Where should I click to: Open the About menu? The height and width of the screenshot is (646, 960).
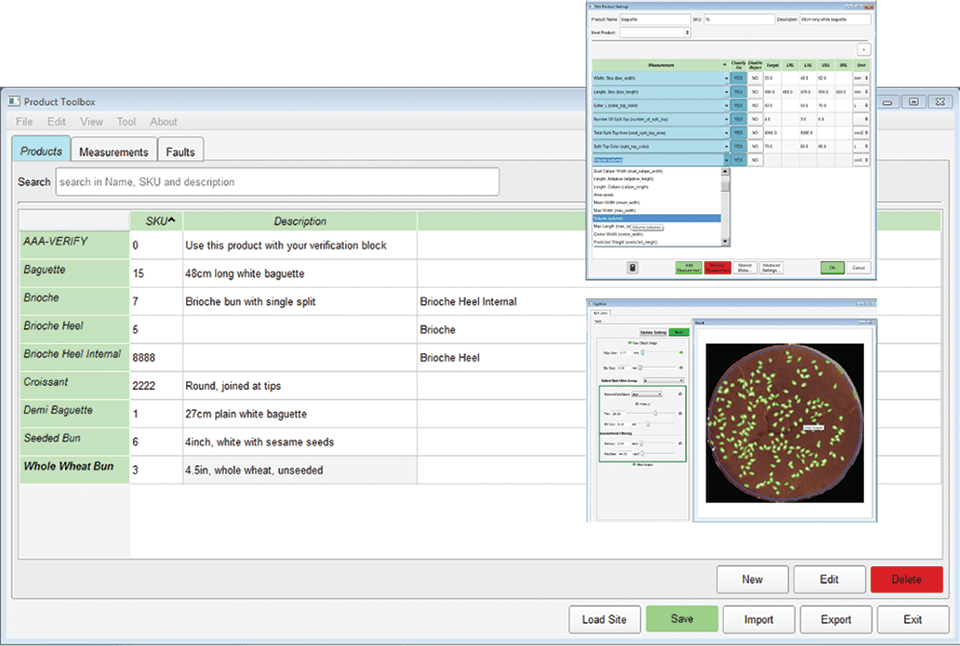point(163,121)
